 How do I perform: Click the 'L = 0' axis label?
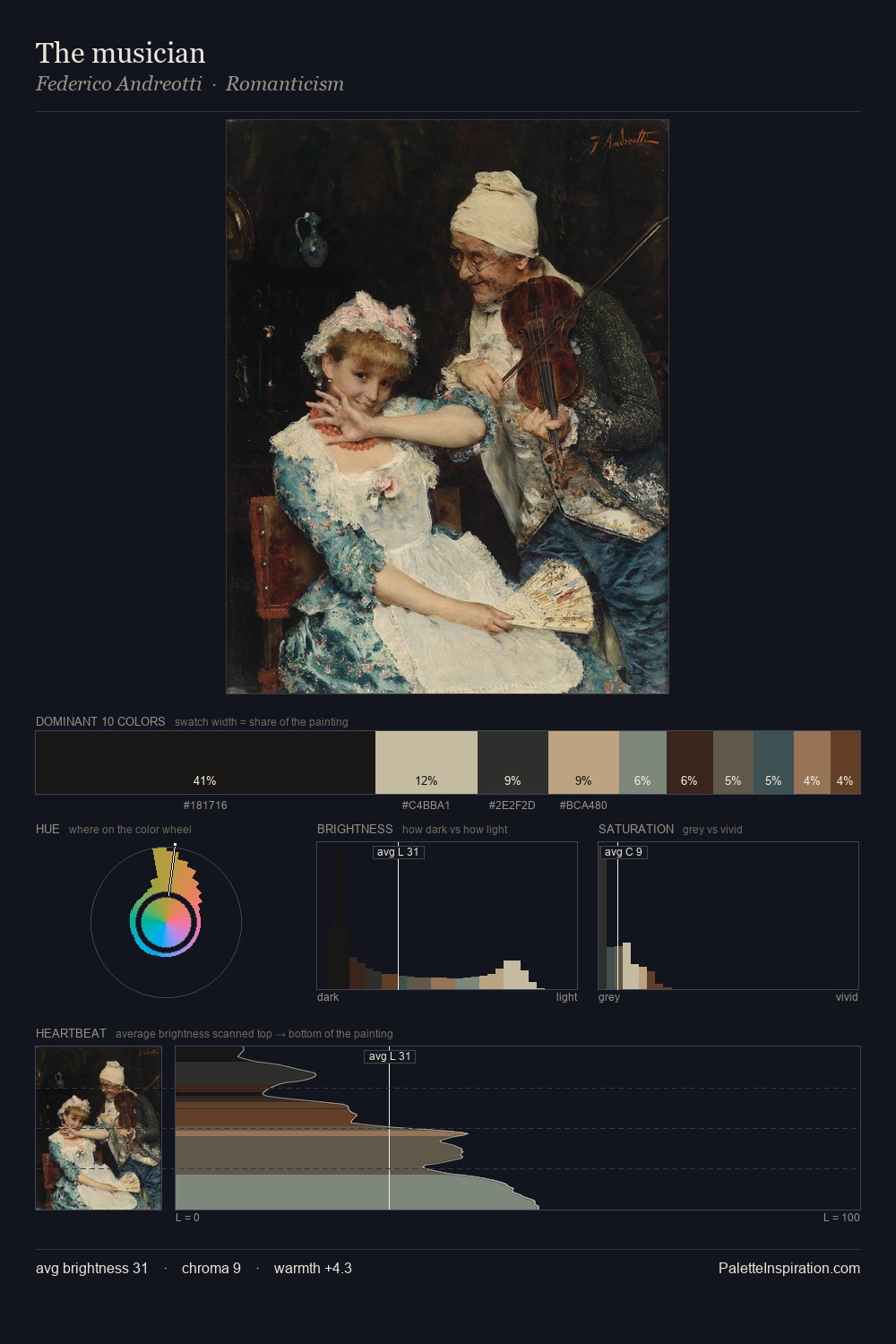point(187,1218)
